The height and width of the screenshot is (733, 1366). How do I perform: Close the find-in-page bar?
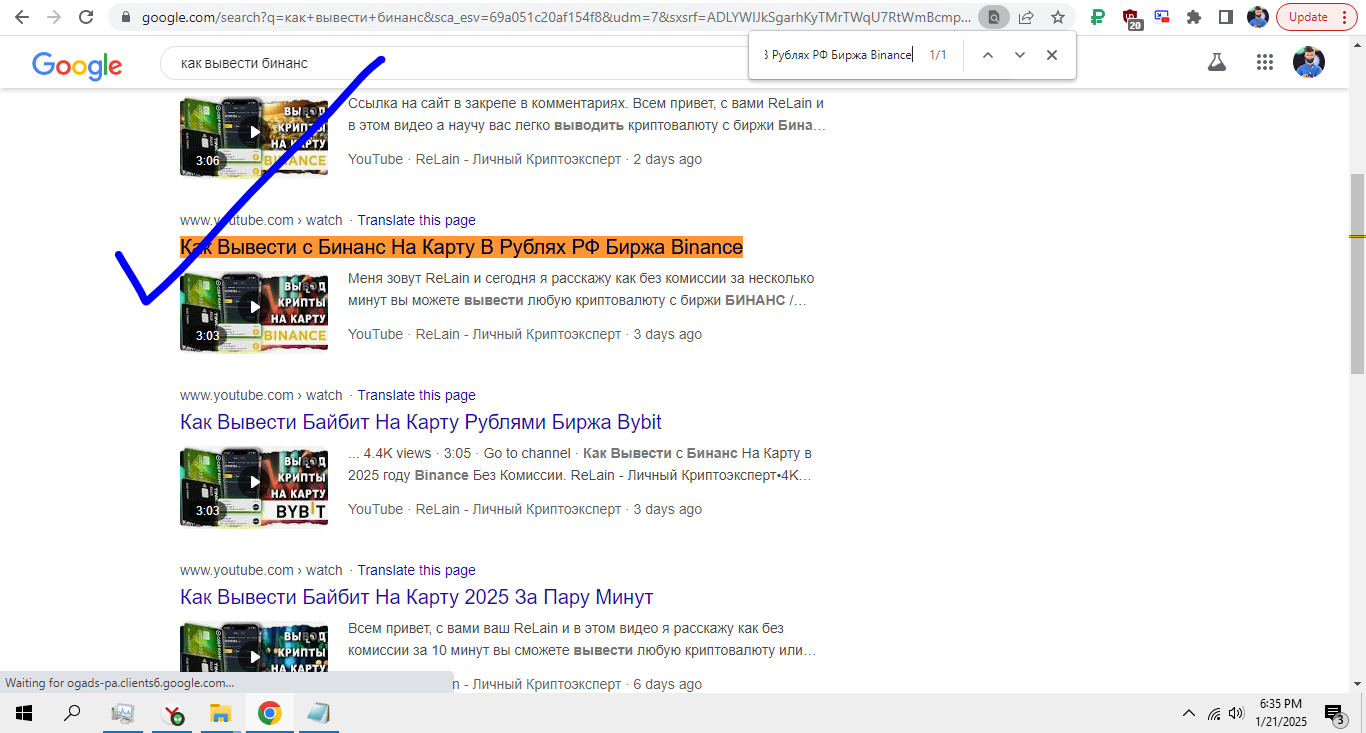click(x=1051, y=55)
